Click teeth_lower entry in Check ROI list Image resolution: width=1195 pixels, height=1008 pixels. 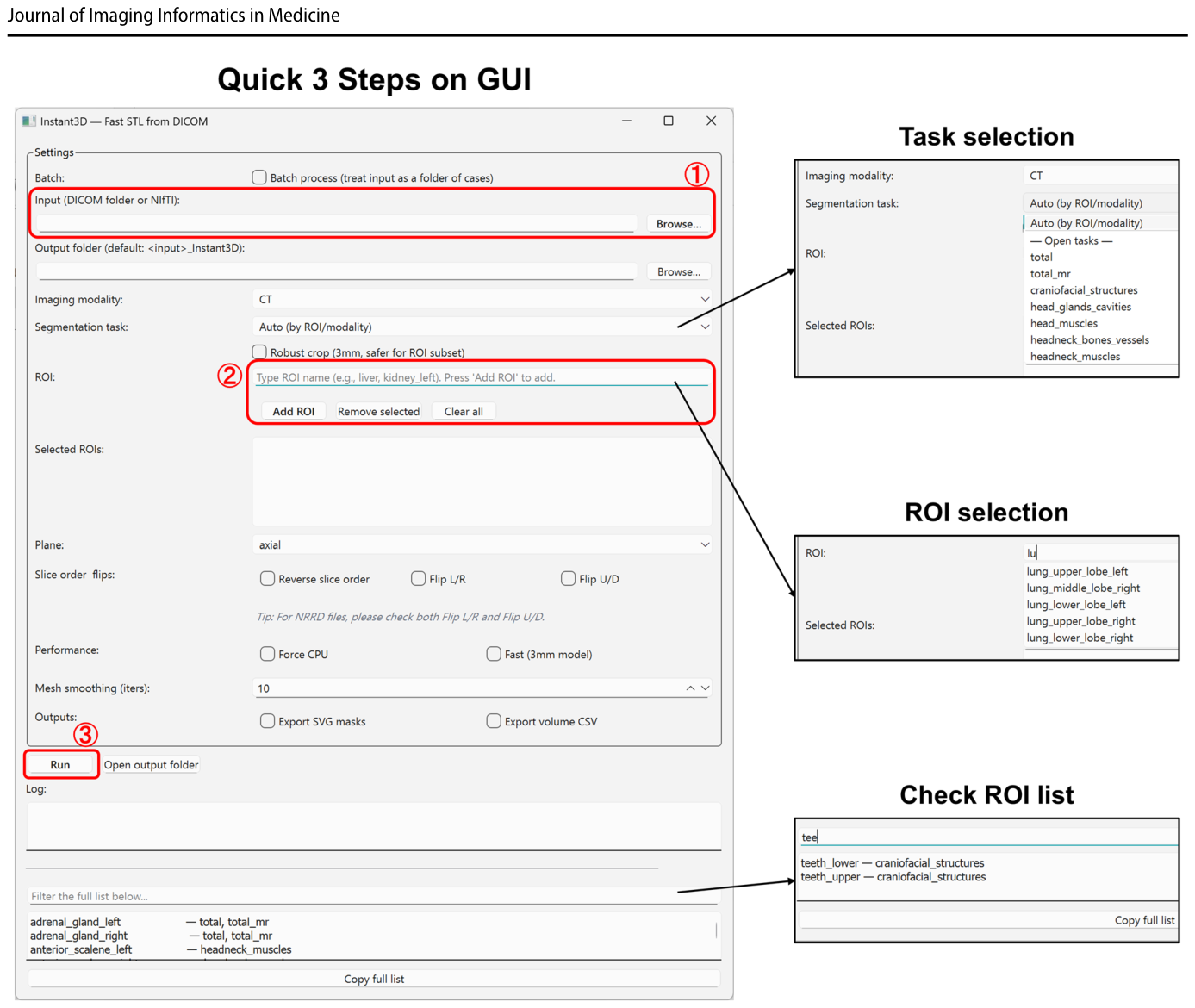pyautogui.click(x=893, y=862)
